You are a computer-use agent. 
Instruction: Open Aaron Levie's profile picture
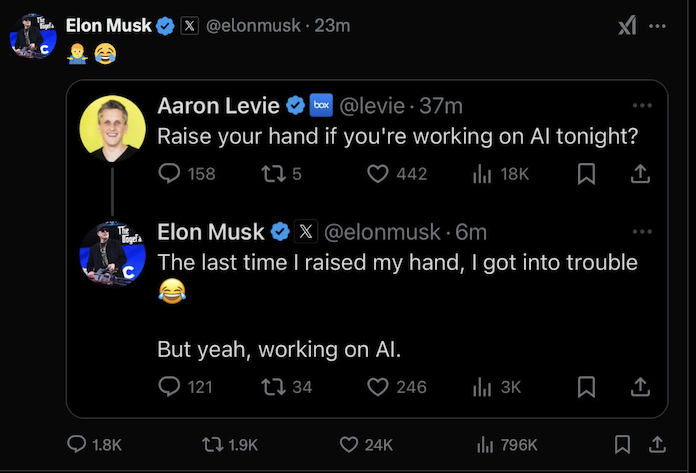coord(112,128)
